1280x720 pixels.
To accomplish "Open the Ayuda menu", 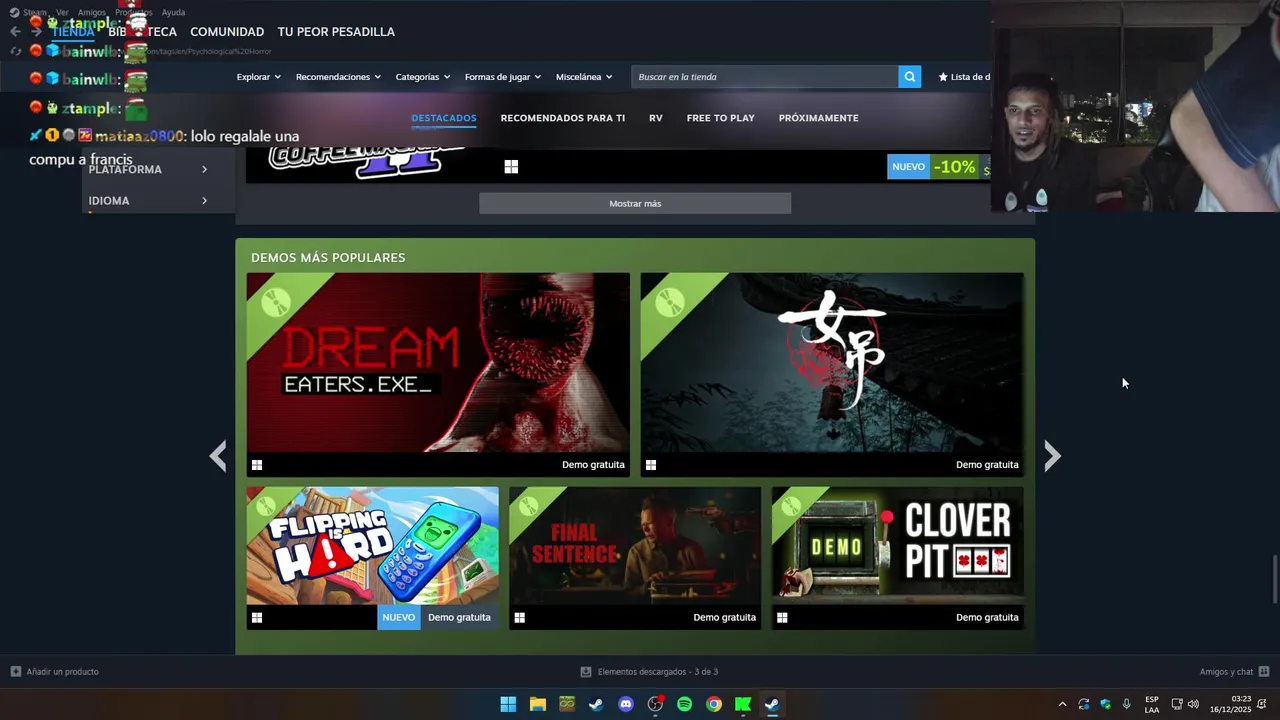I will [x=173, y=12].
